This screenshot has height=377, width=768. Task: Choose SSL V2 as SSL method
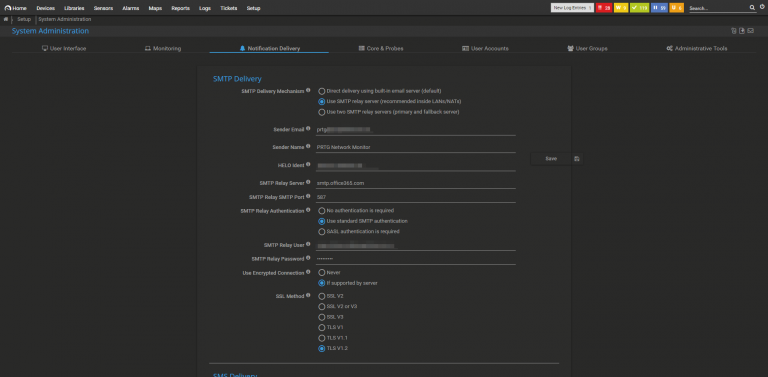(x=321, y=296)
